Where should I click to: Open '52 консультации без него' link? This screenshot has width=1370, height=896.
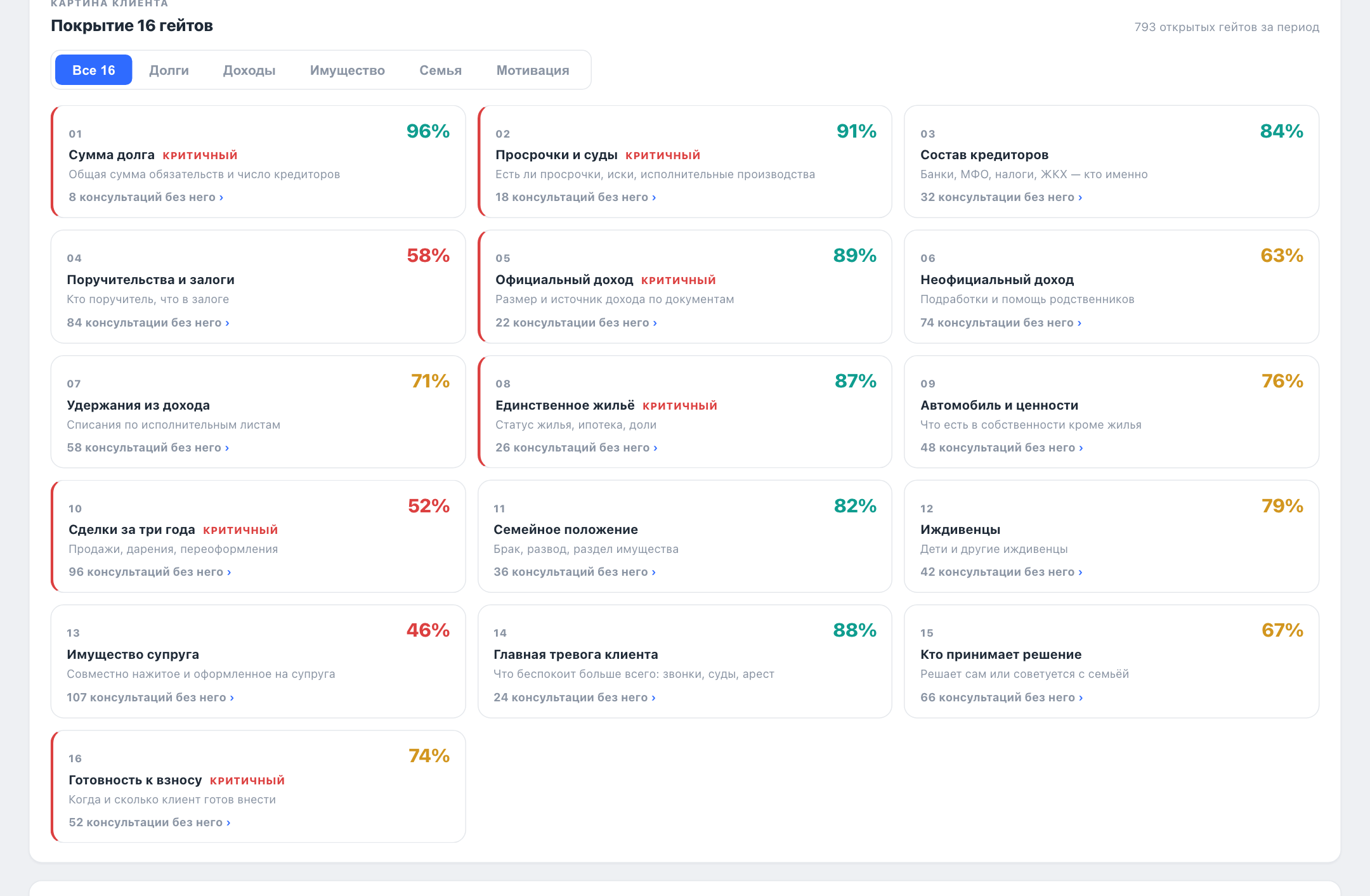tap(150, 822)
